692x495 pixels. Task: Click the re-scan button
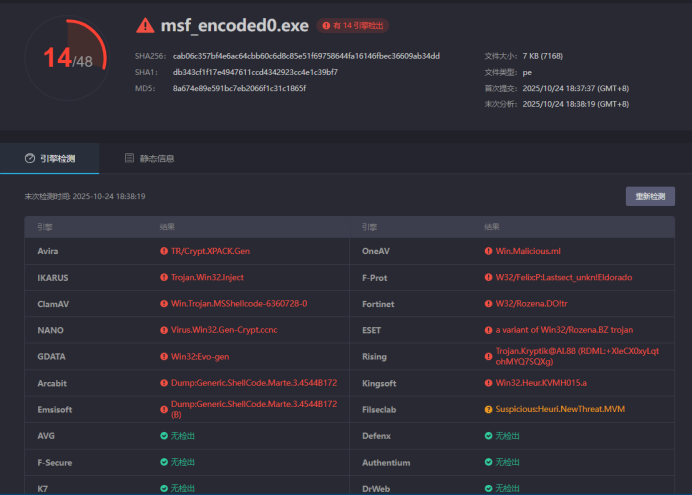coord(650,196)
